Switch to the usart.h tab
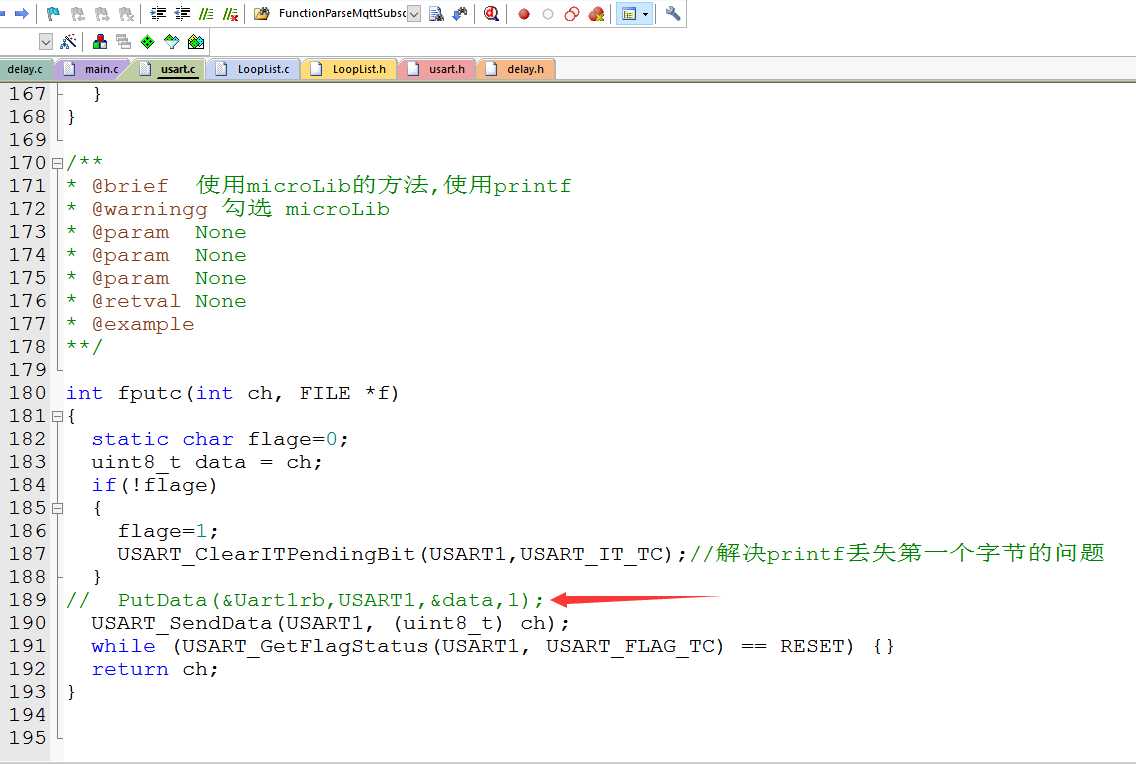This screenshot has height=764, width=1136. 438,70
